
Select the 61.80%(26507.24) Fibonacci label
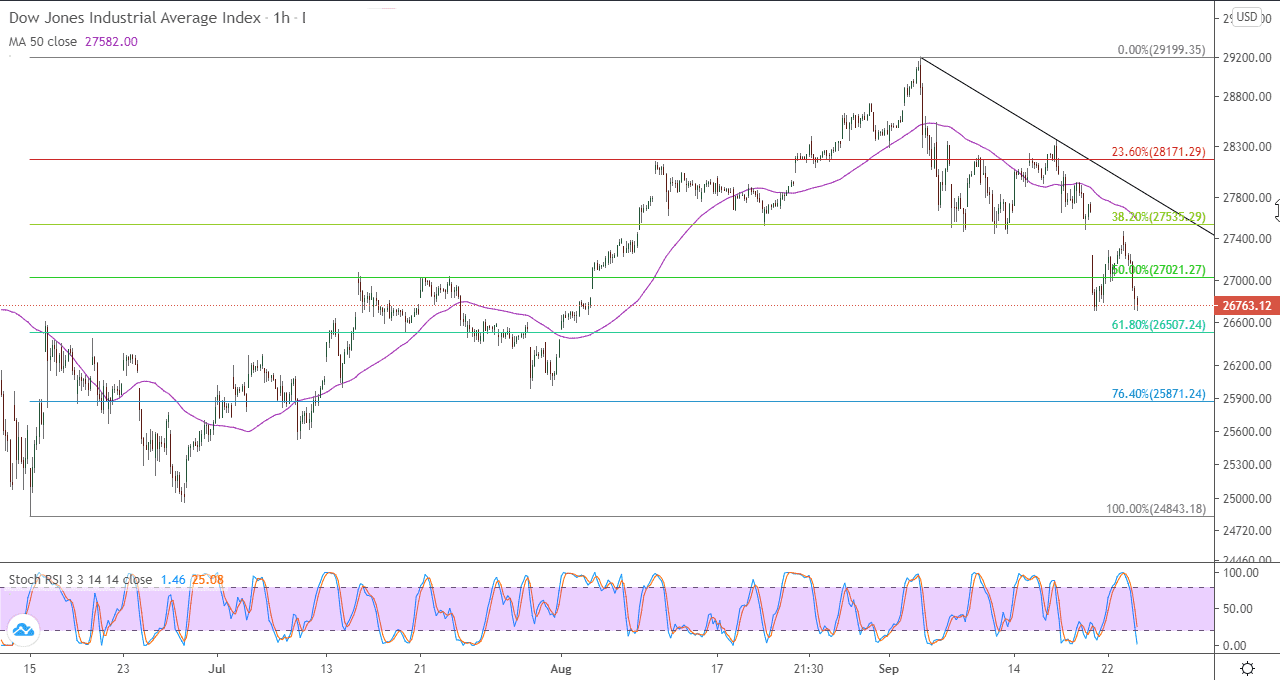pos(1158,325)
